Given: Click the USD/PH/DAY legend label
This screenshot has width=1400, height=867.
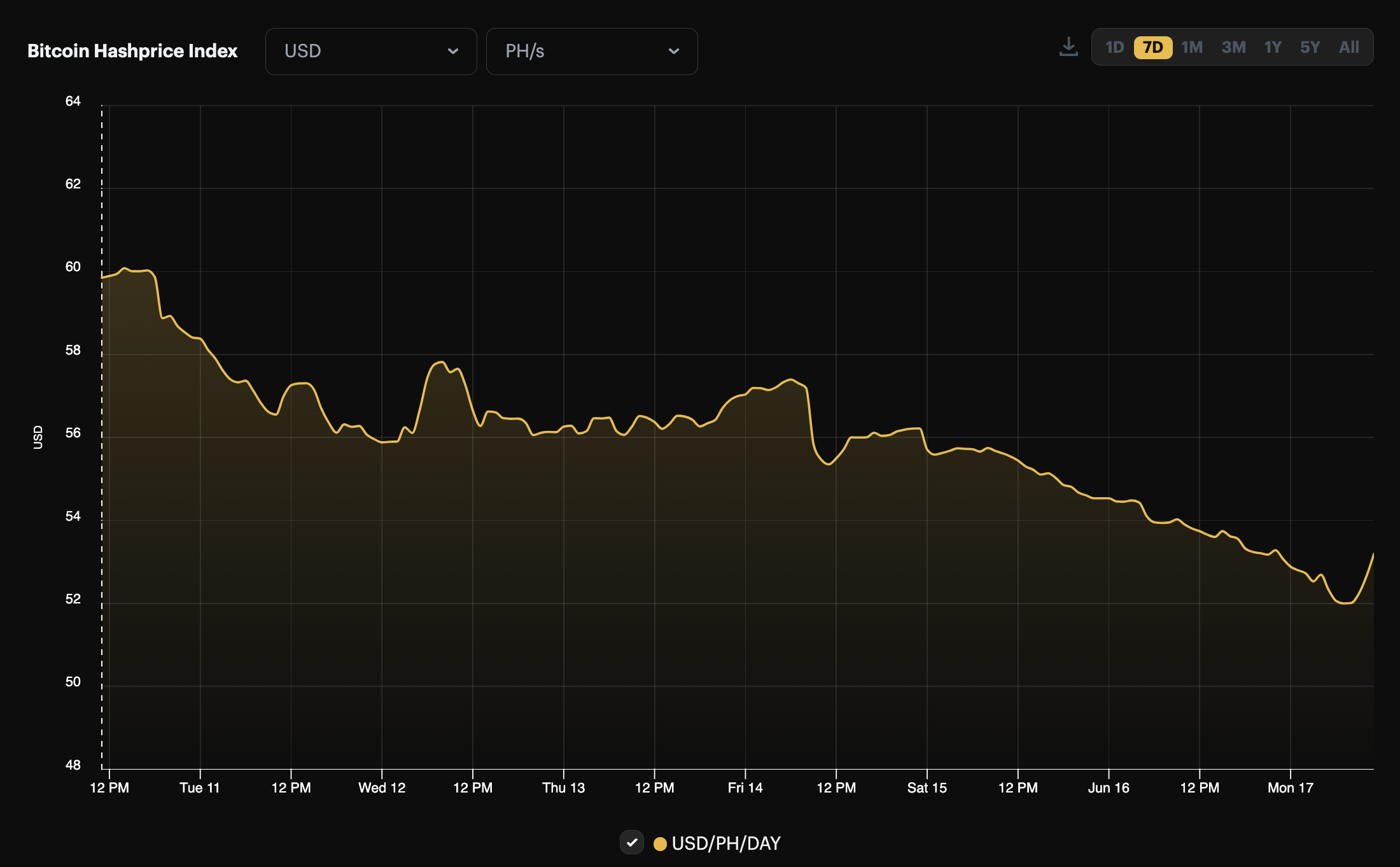Looking at the screenshot, I should [725, 843].
